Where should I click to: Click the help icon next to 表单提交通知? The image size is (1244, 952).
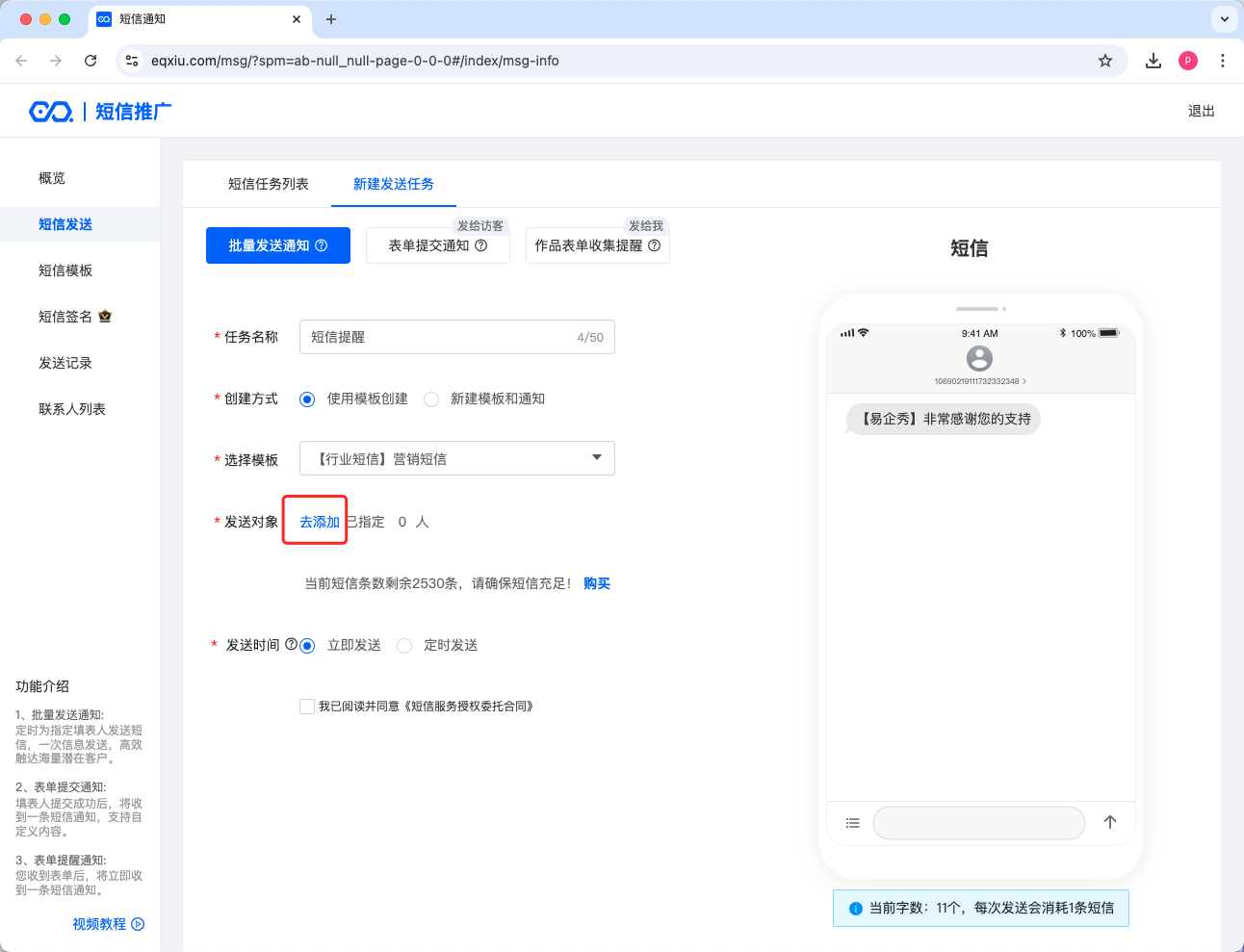pos(481,245)
